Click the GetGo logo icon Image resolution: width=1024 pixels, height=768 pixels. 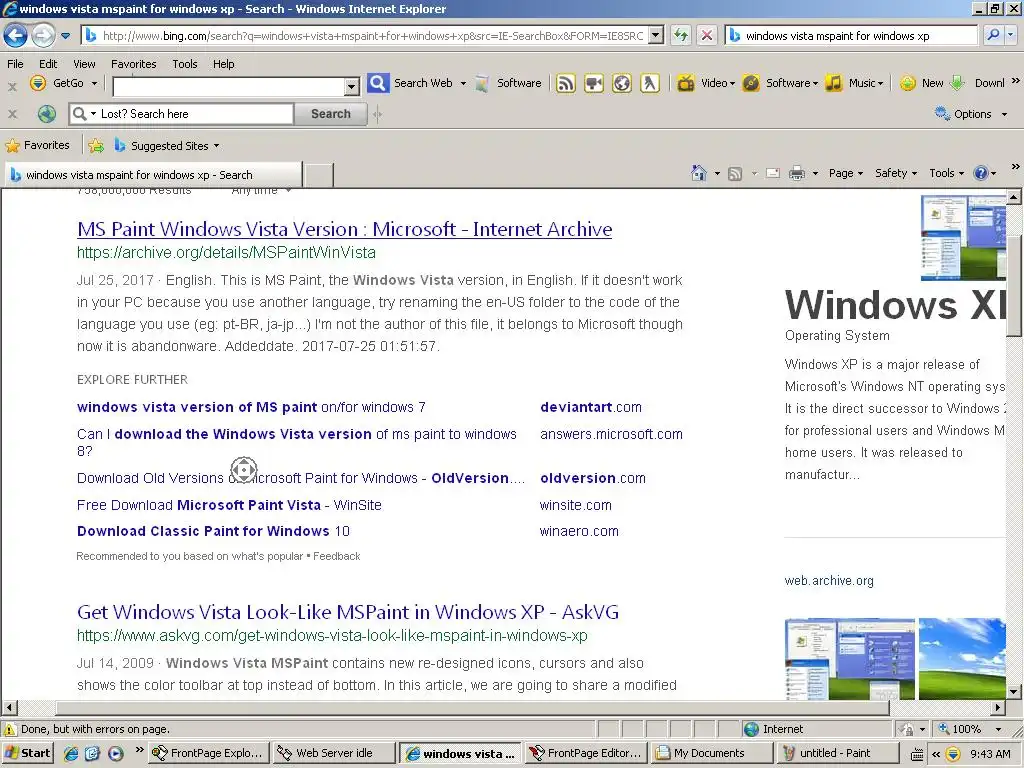38,83
